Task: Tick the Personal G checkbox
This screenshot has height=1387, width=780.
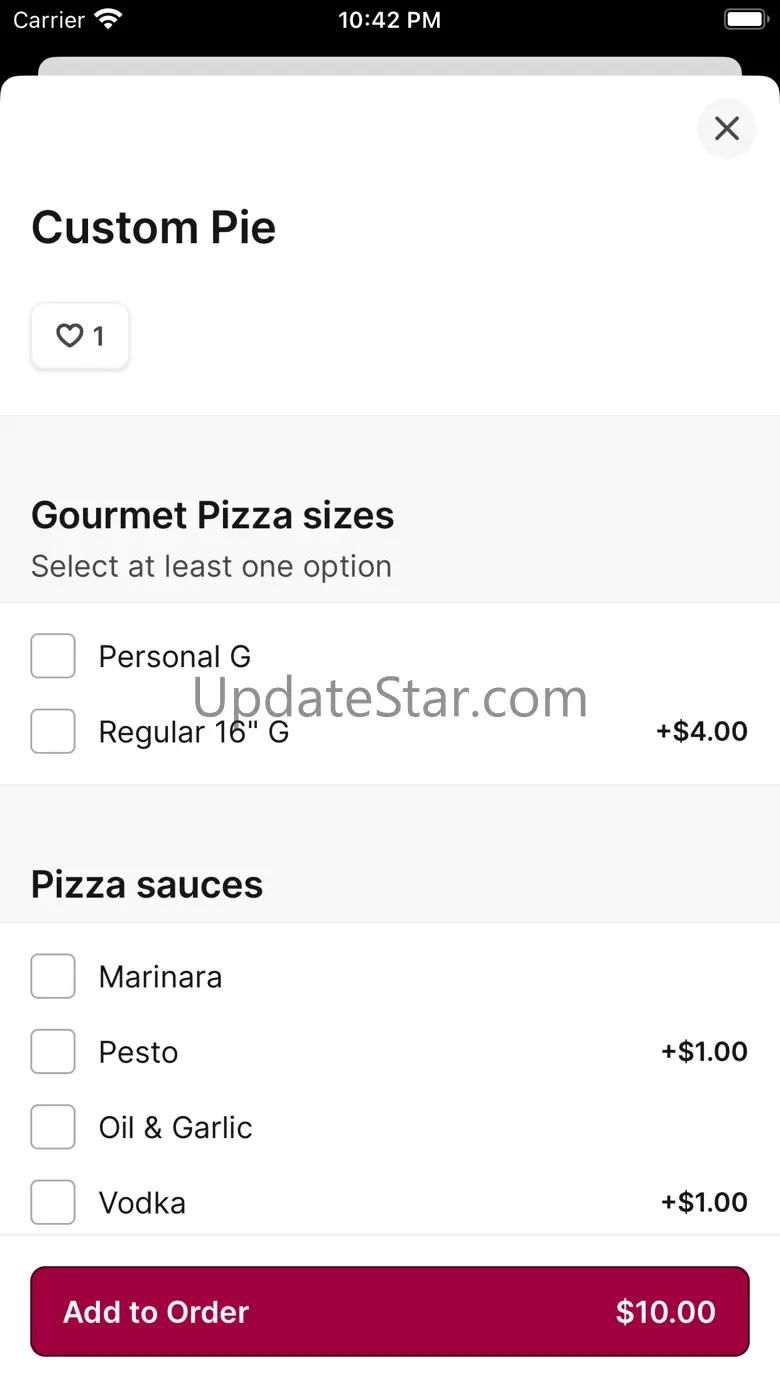Action: (53, 656)
